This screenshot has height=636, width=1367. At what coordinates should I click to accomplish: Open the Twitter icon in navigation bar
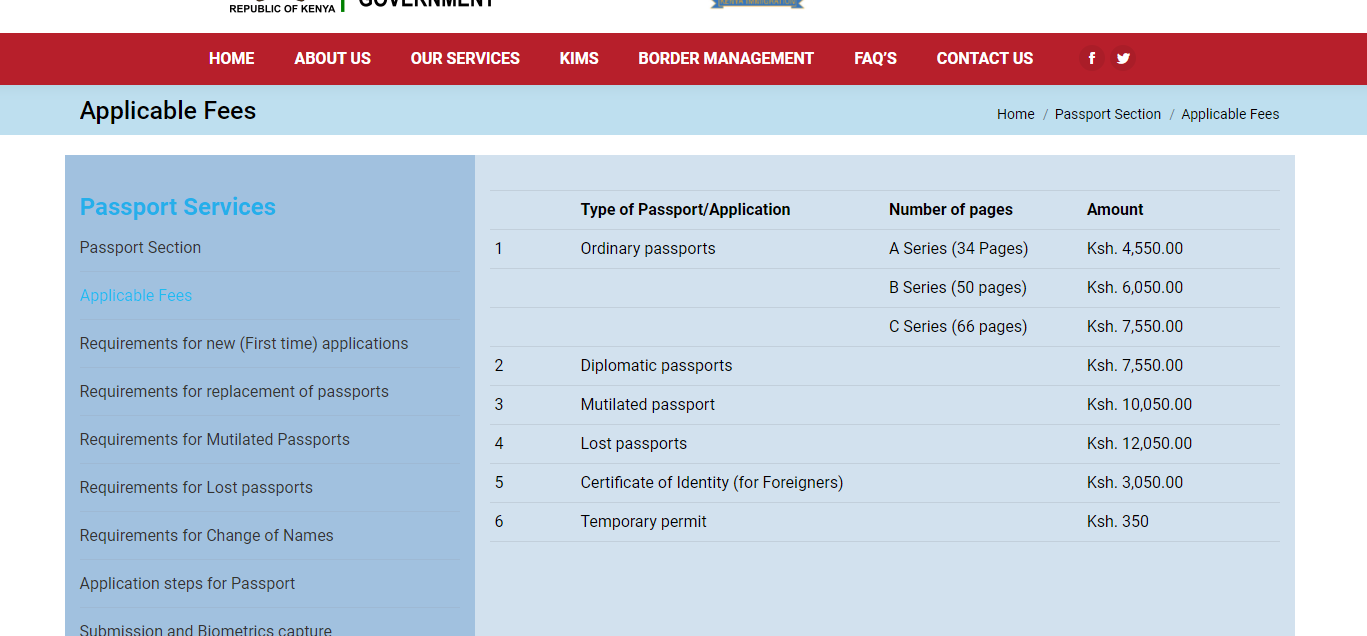1123,58
